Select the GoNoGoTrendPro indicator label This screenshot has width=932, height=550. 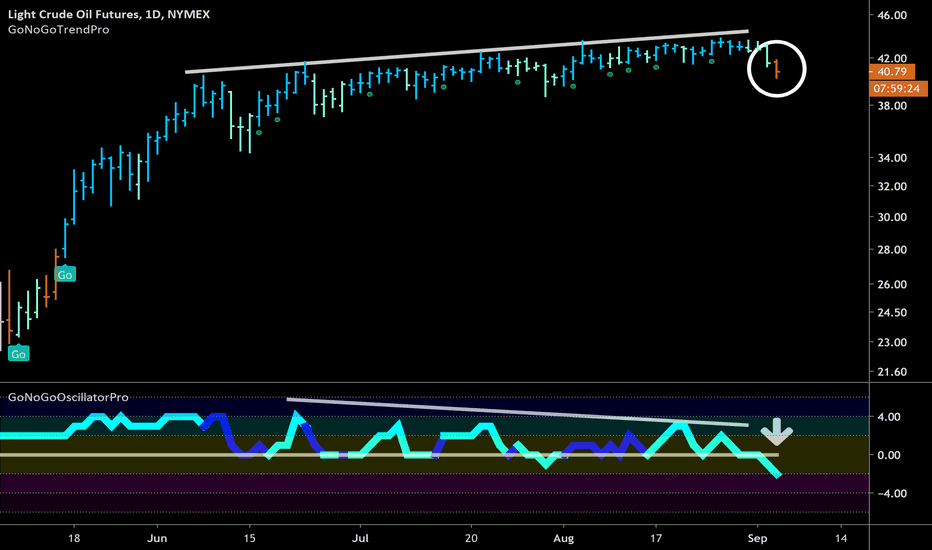(x=58, y=30)
